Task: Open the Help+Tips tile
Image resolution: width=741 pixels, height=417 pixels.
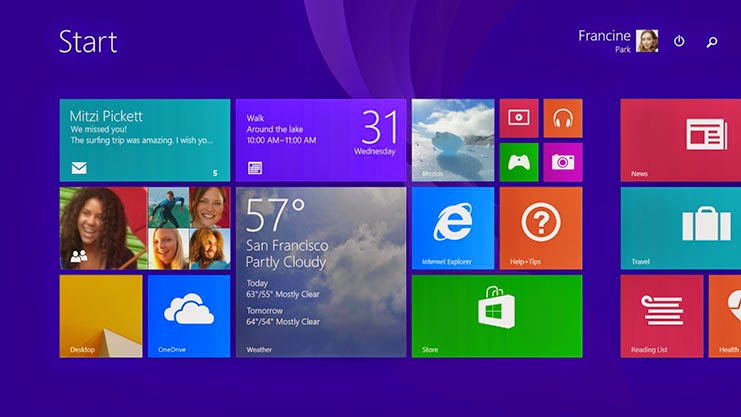Action: (x=541, y=228)
